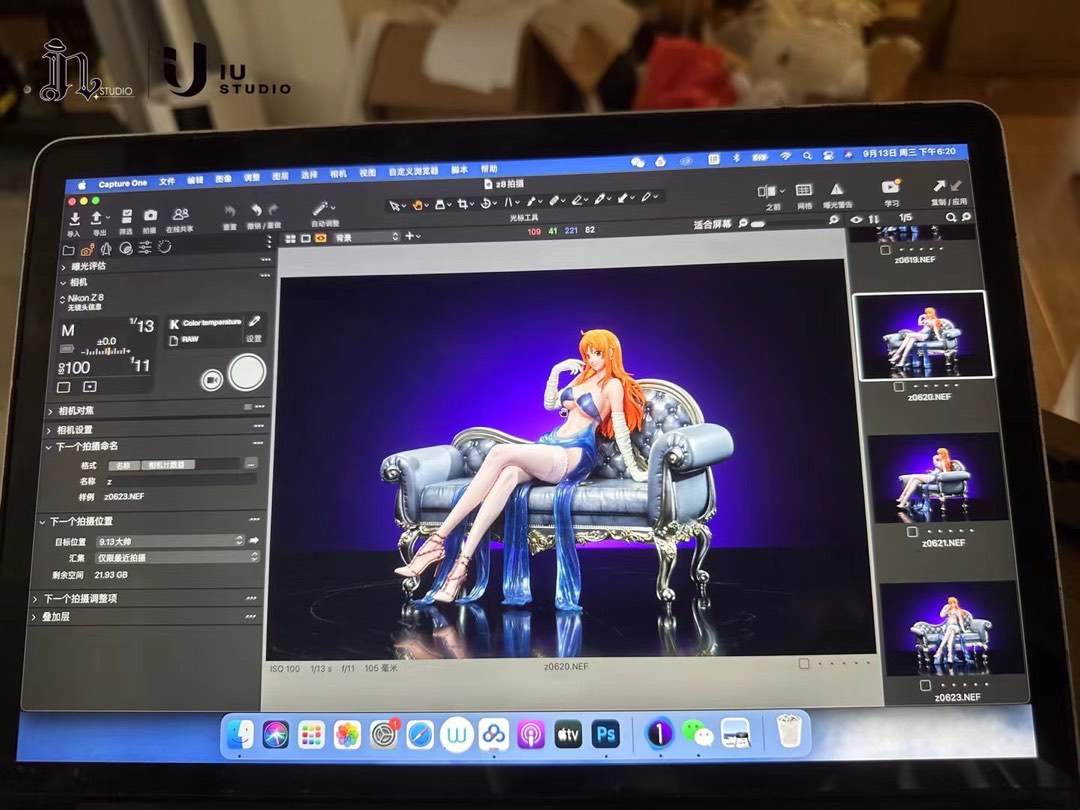The image size is (1080, 810).
Task: Select the pointer cursor tool
Action: click(395, 205)
